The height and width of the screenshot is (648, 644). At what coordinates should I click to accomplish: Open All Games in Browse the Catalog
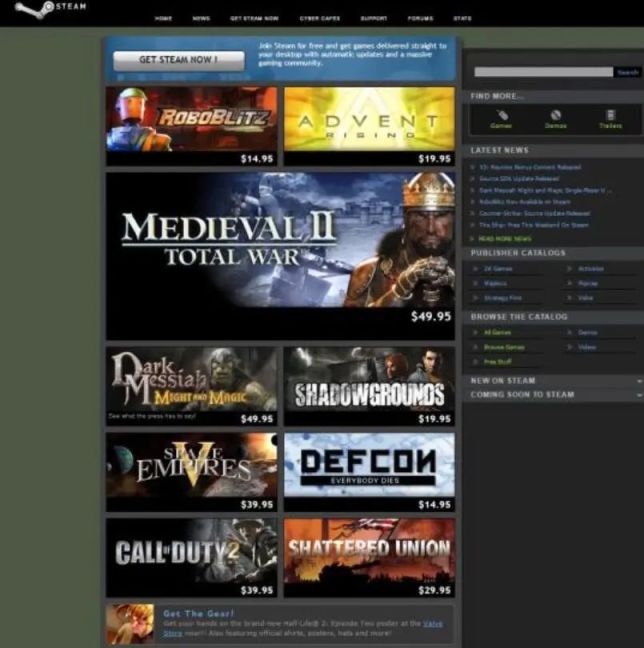pyautogui.click(x=497, y=332)
